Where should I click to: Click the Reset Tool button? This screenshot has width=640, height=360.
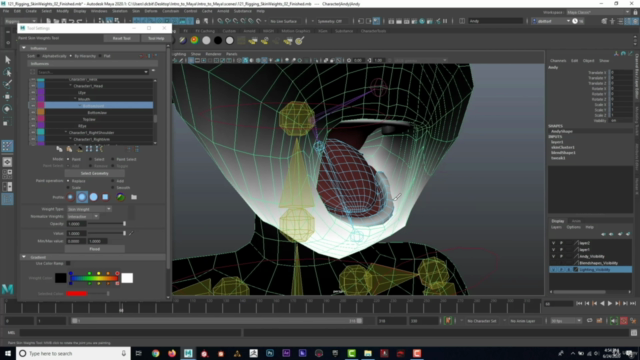(121, 38)
